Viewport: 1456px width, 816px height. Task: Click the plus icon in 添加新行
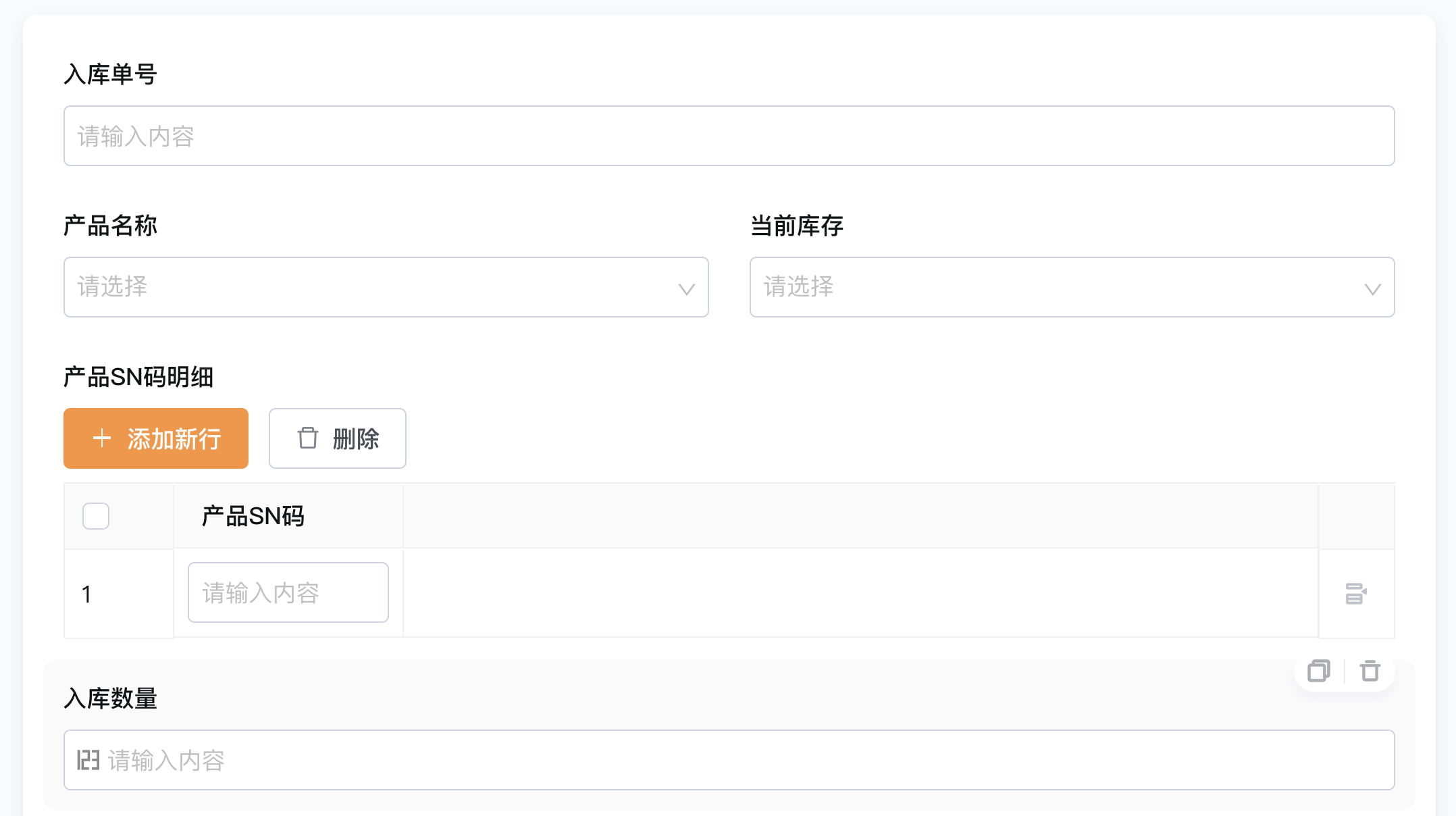point(102,438)
